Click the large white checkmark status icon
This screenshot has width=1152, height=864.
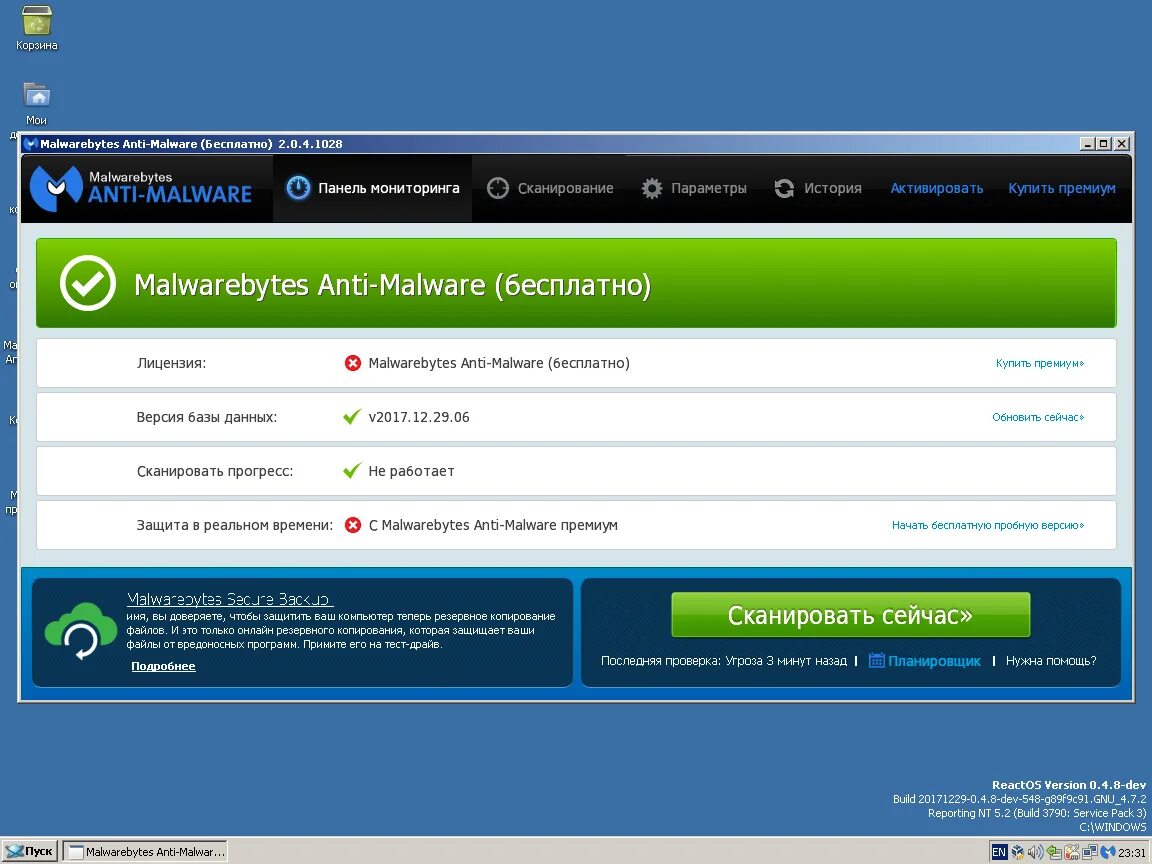pos(87,283)
